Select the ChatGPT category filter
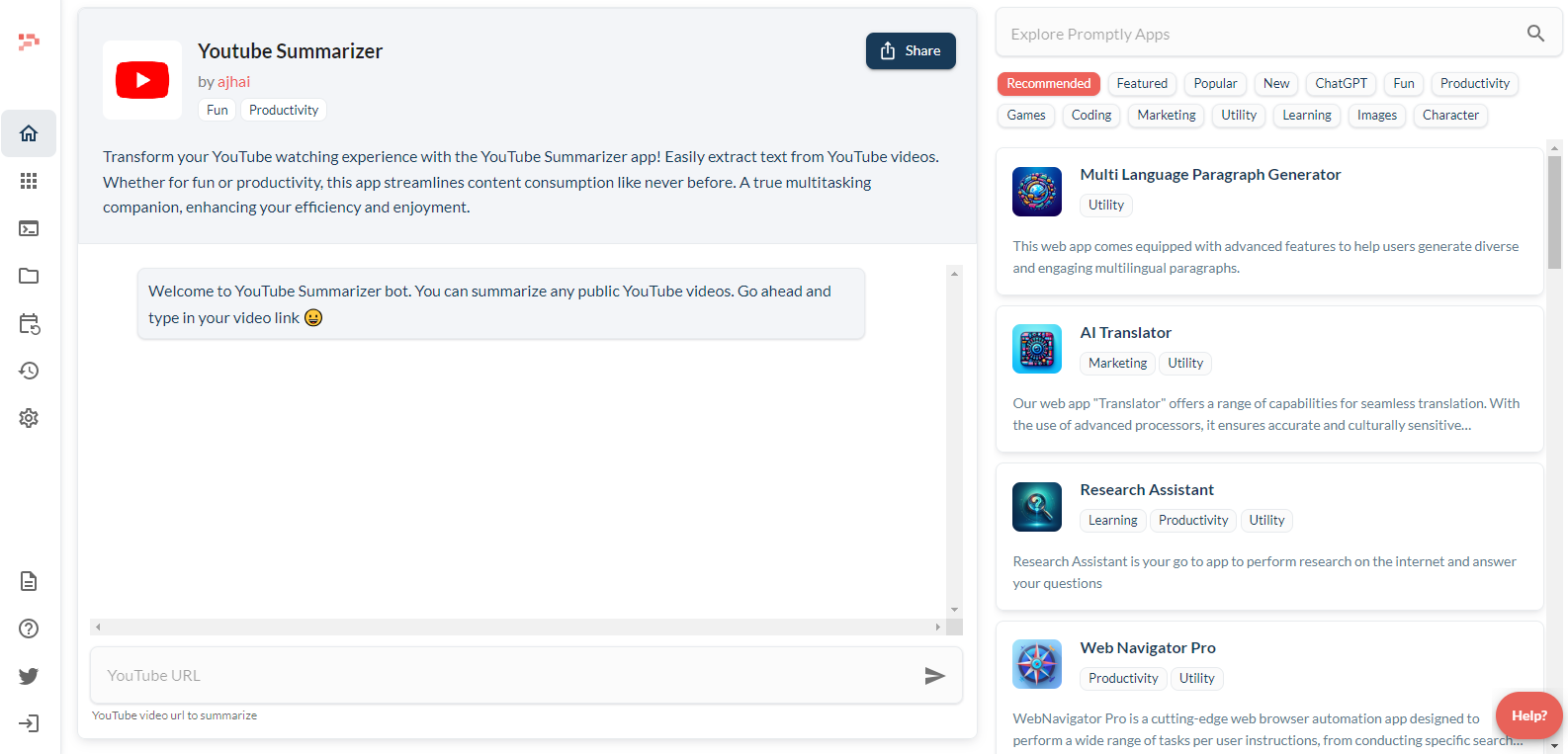 pyautogui.click(x=1341, y=84)
